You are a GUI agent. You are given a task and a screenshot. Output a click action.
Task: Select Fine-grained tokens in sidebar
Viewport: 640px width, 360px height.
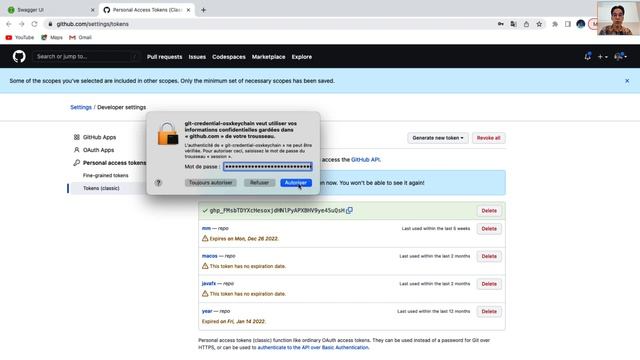coord(105,175)
